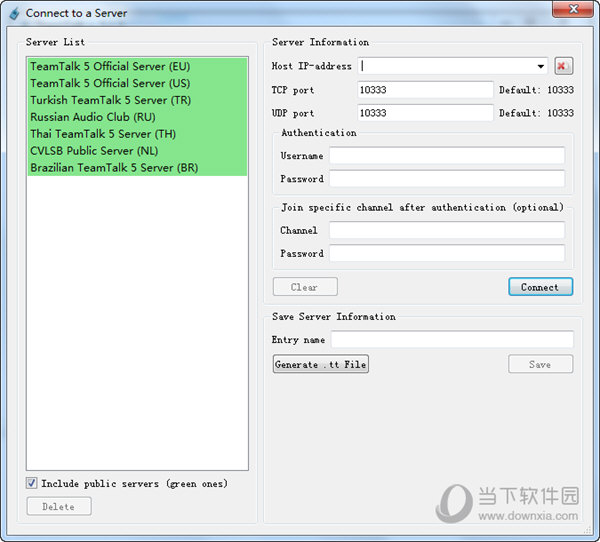The image size is (600, 542).
Task: Click the Entry name input field
Action: click(x=452, y=340)
